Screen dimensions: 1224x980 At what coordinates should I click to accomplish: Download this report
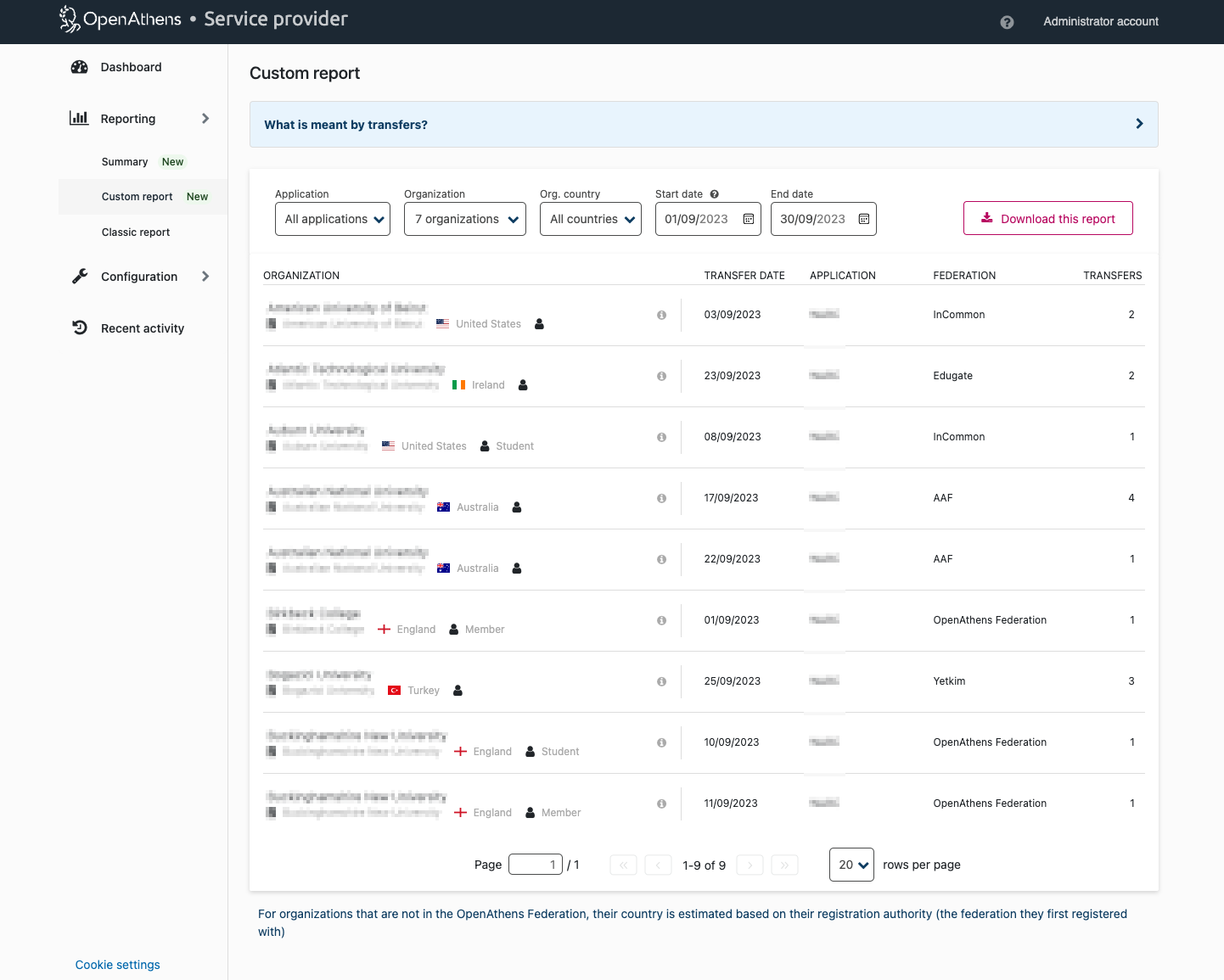(1047, 218)
